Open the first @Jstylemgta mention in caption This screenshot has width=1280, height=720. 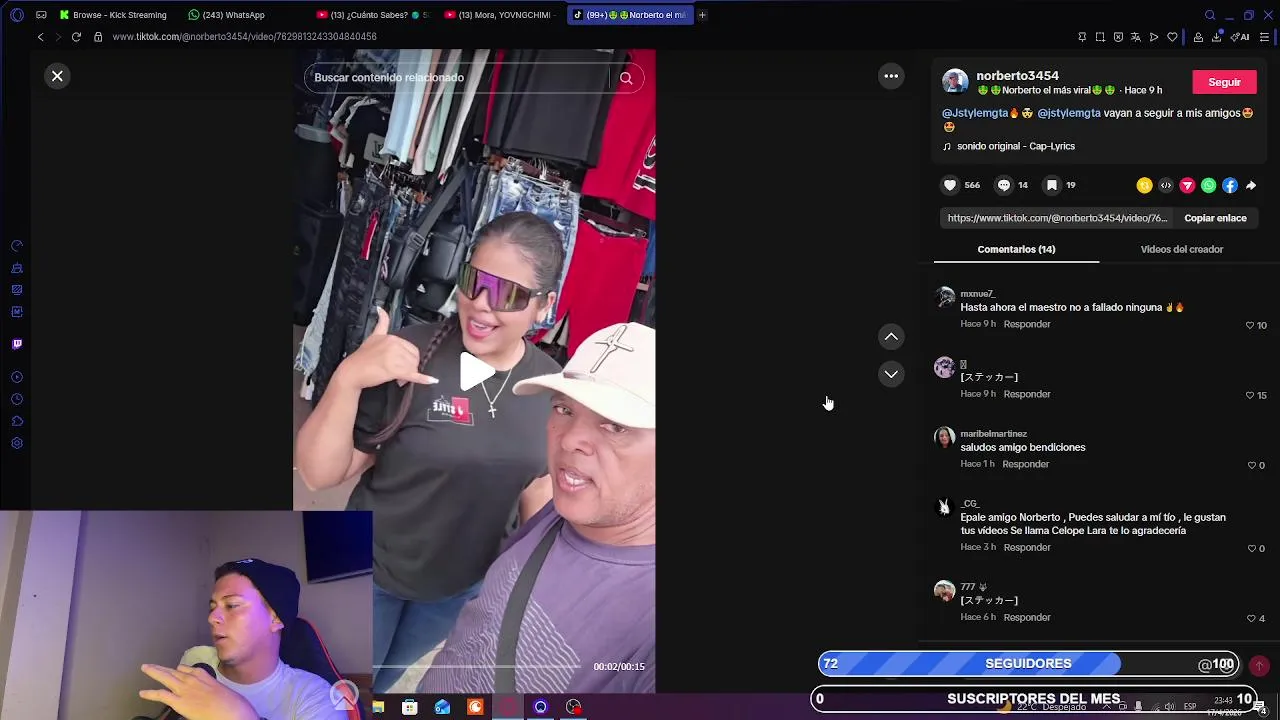(x=975, y=113)
